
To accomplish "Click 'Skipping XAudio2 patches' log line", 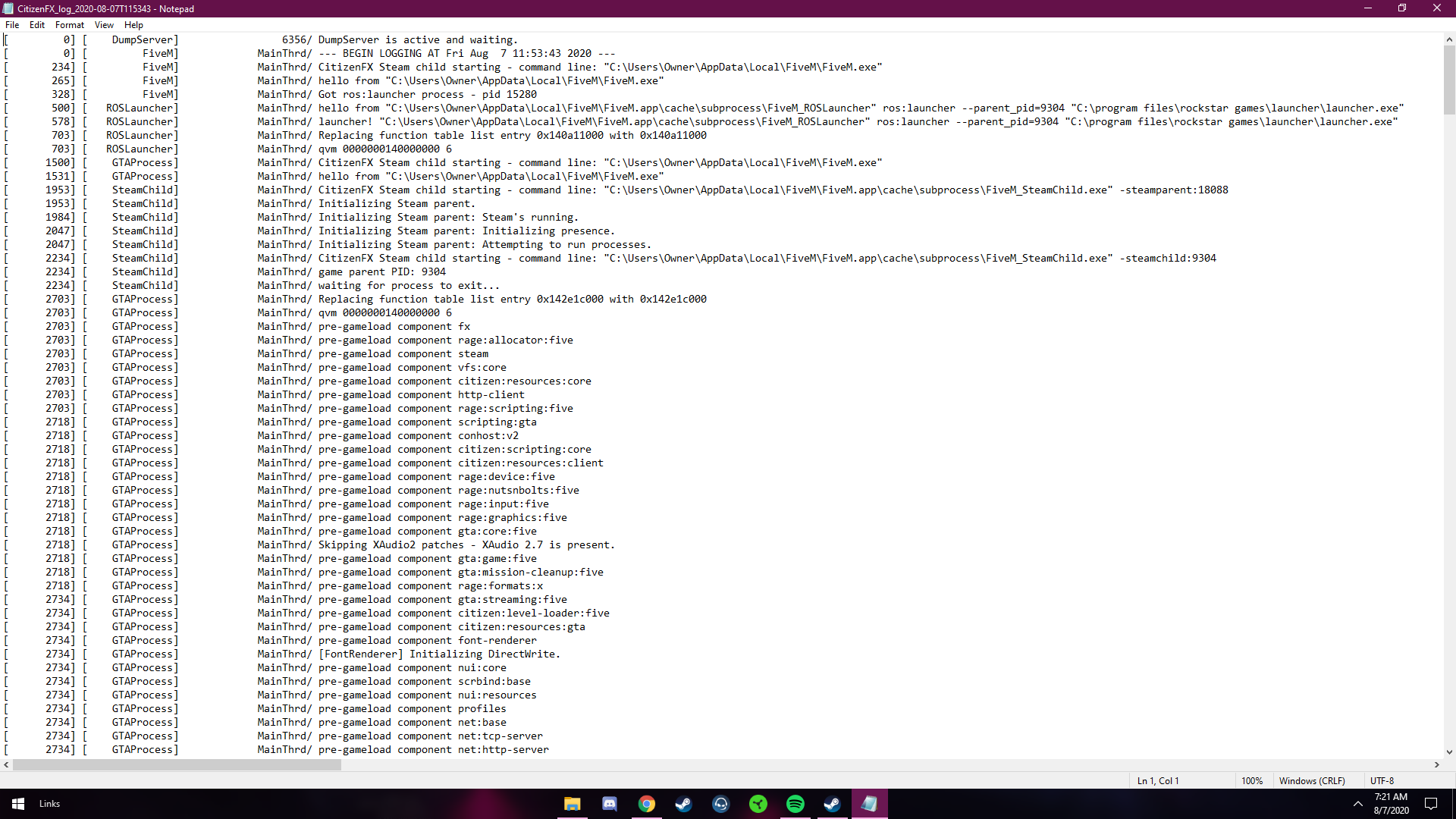I will [x=466, y=545].
